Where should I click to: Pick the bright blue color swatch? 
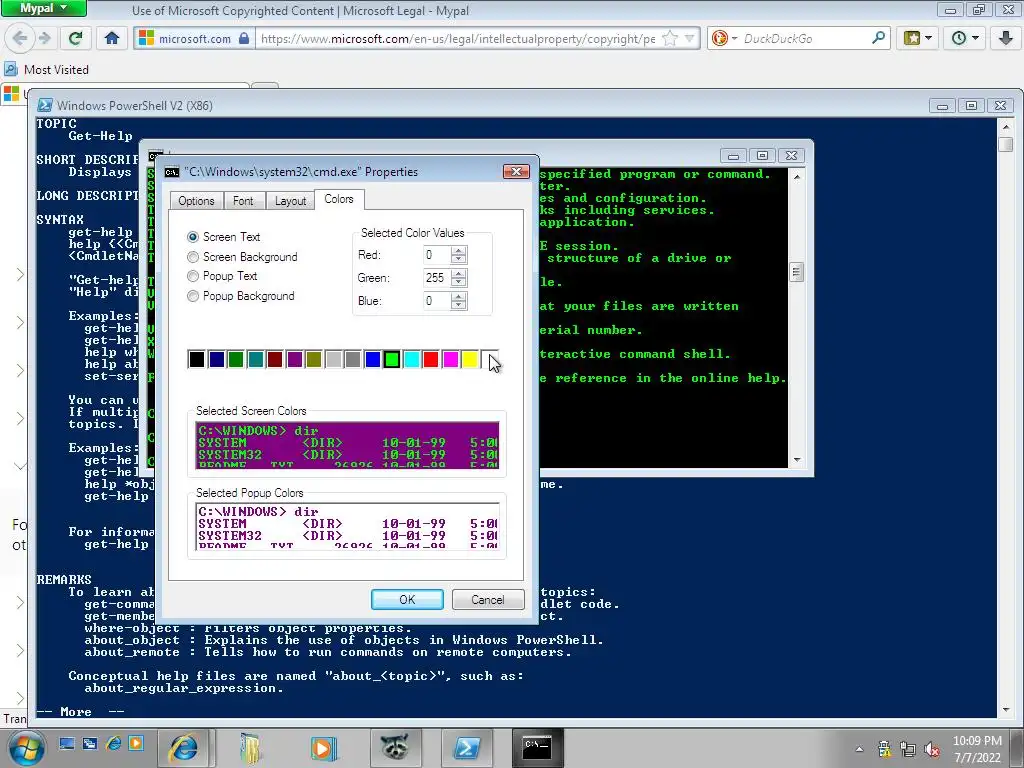372,359
